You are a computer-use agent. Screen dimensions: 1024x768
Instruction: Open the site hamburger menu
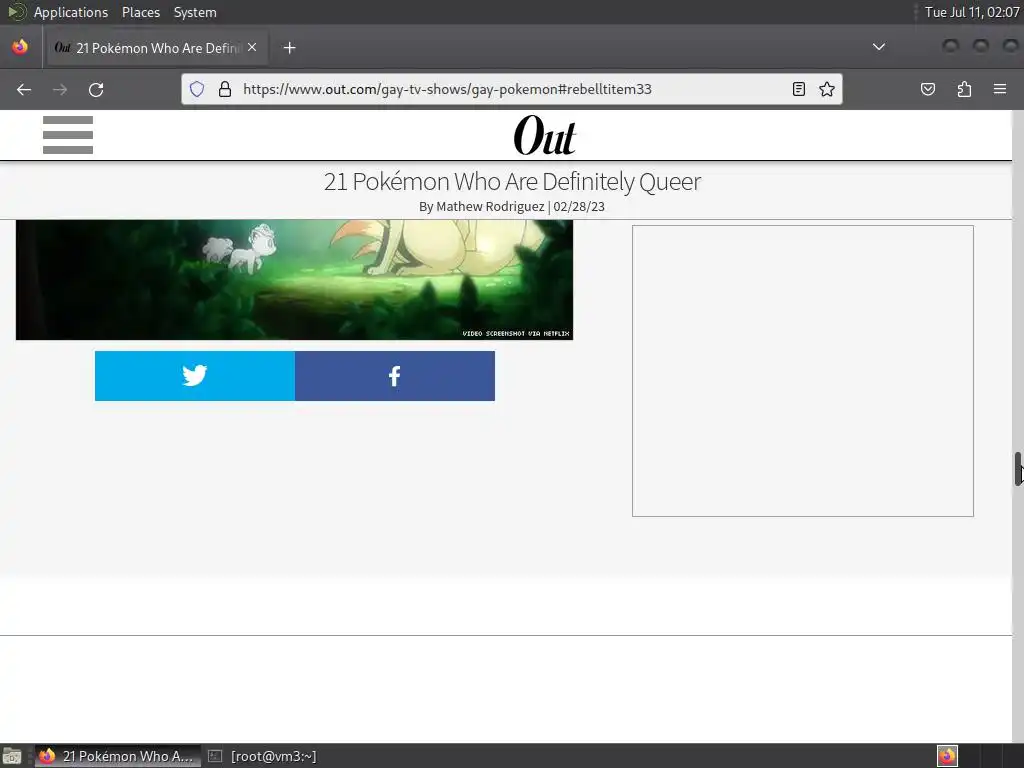point(68,135)
